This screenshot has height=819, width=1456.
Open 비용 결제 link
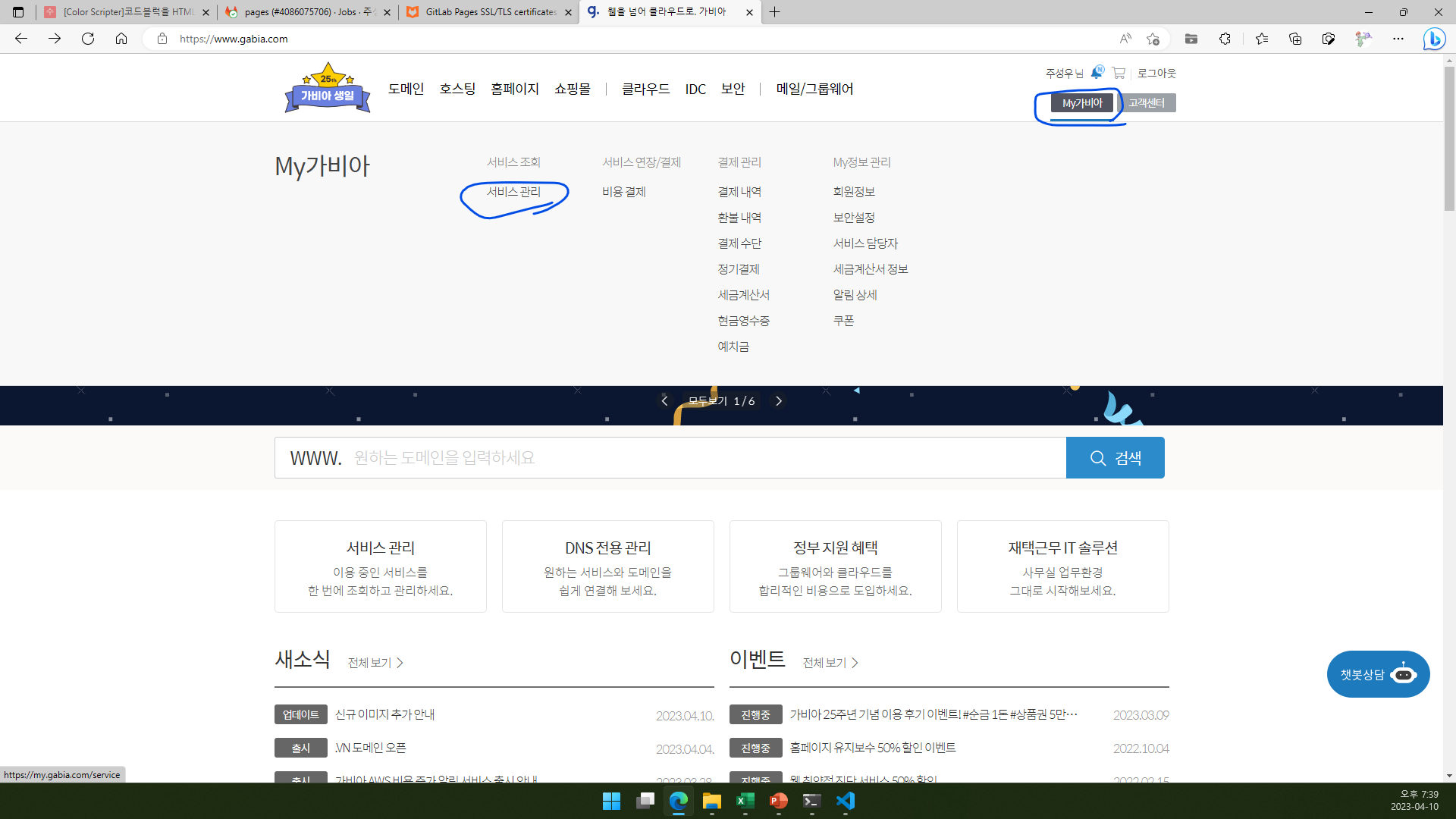[x=624, y=192]
